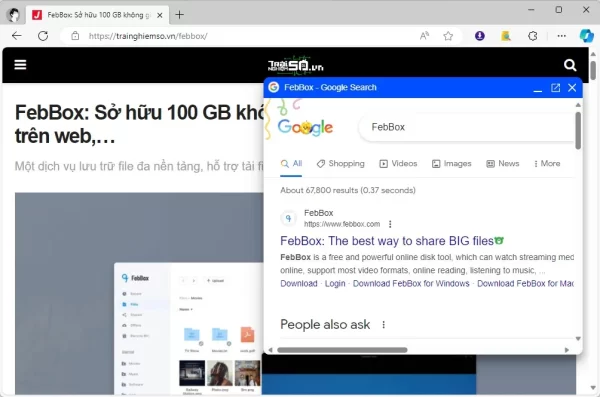The height and width of the screenshot is (397, 600).
Task: Click the About 67,800 results text
Action: [x=348, y=190]
